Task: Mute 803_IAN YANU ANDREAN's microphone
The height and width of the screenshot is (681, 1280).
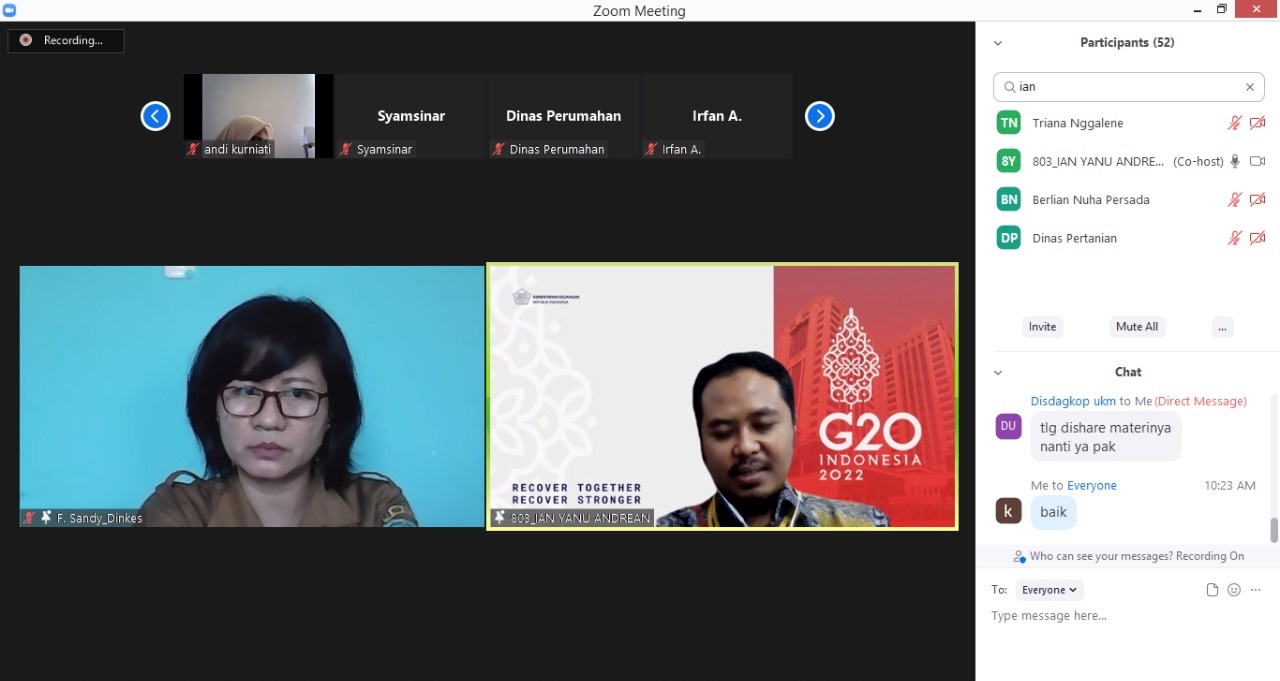Action: (1235, 161)
